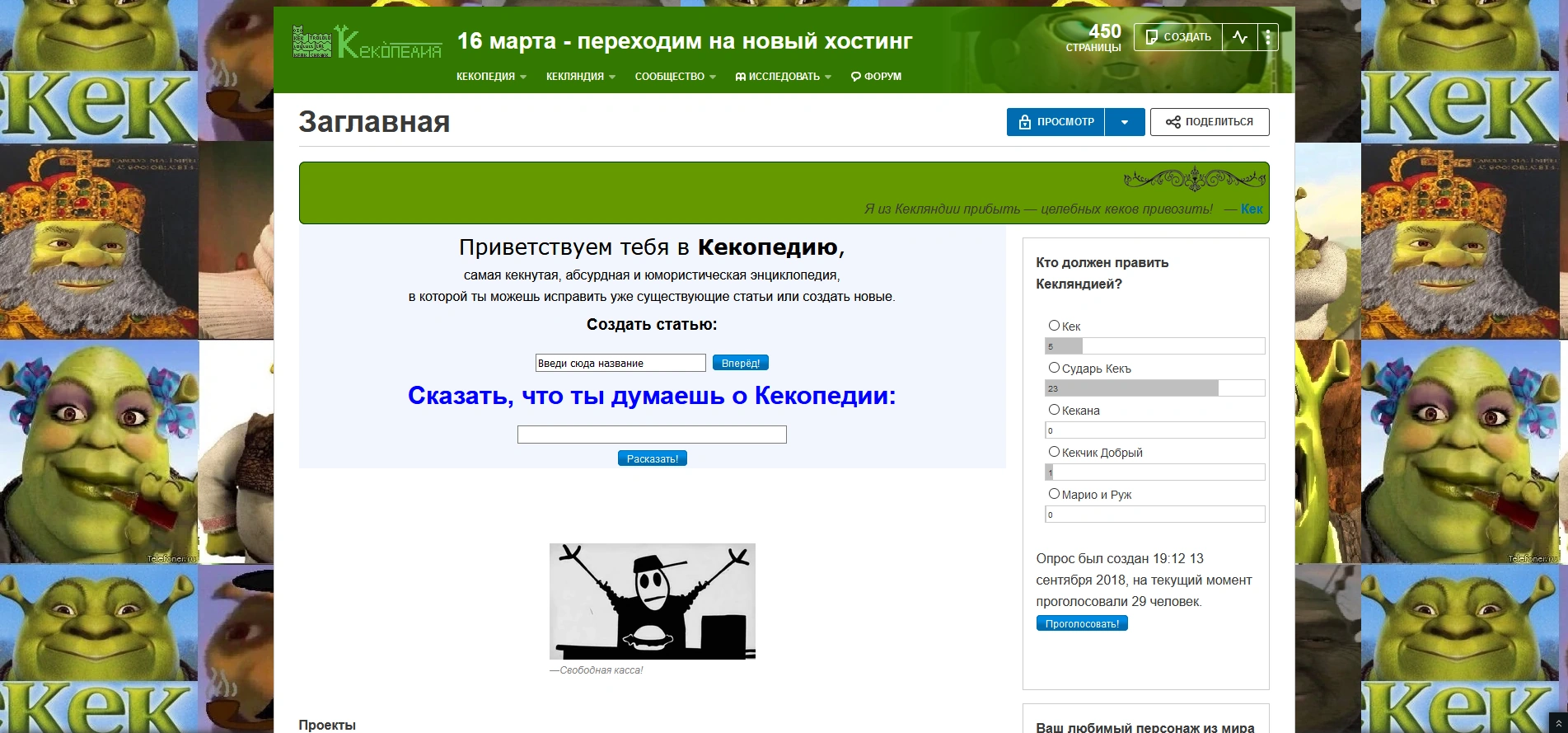1568x733 pixels.
Task: Open the wiki activity icon
Action: point(1240,37)
